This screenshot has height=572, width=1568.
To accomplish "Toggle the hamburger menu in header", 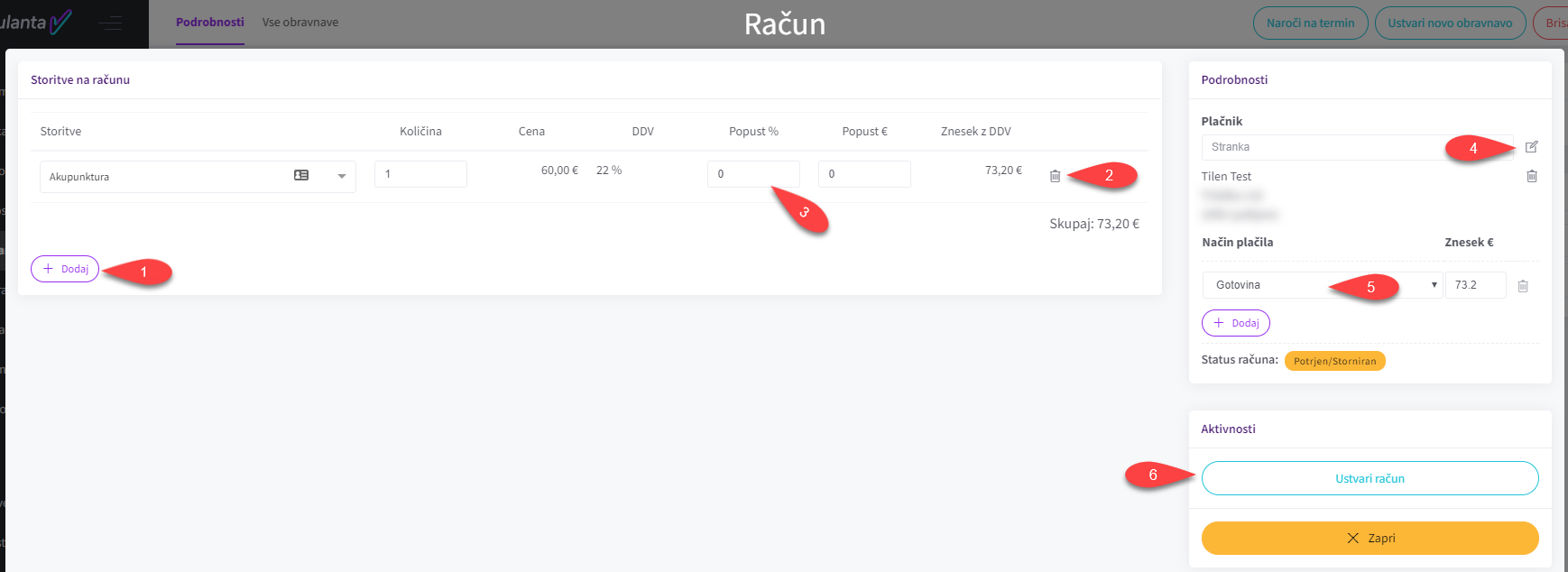I will [x=111, y=23].
